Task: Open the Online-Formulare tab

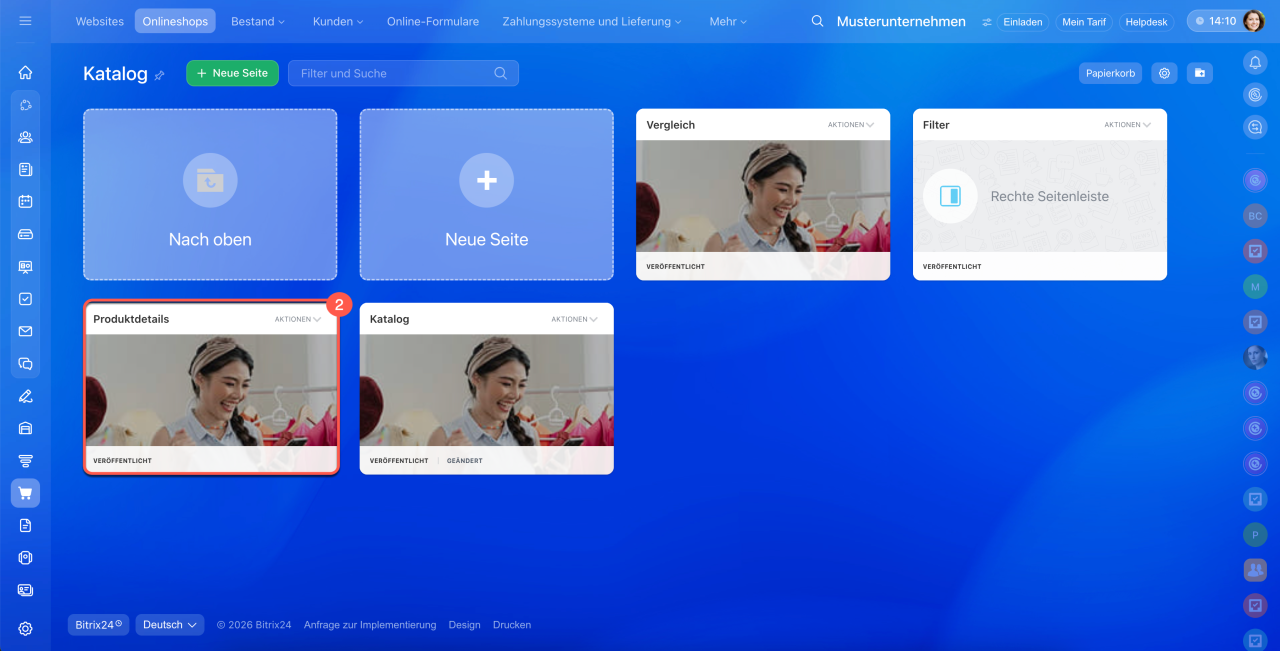Action: coord(433,21)
